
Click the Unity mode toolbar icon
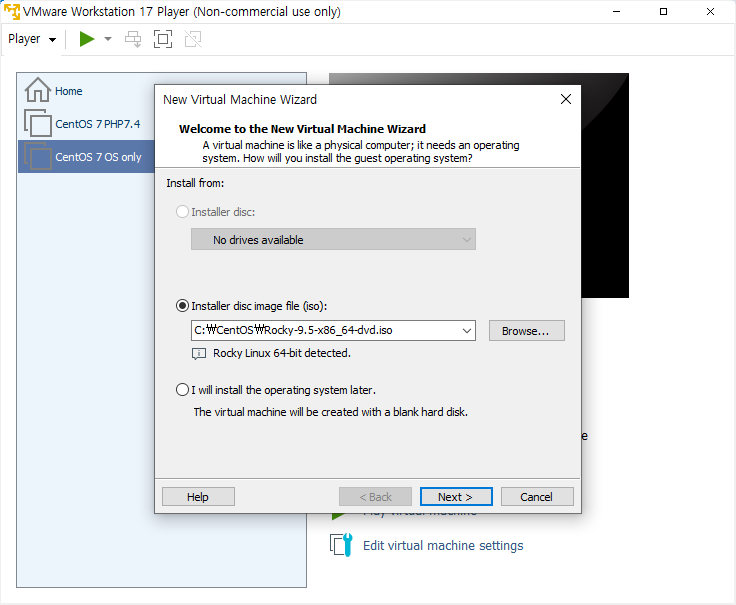click(193, 39)
